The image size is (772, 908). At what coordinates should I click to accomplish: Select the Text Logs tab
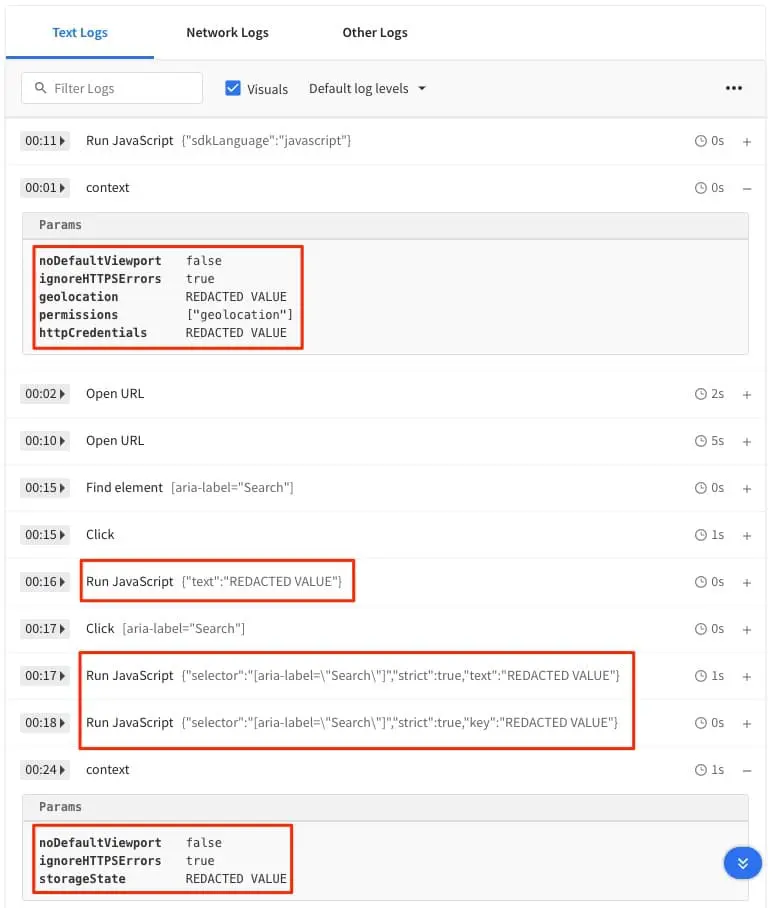pos(80,32)
